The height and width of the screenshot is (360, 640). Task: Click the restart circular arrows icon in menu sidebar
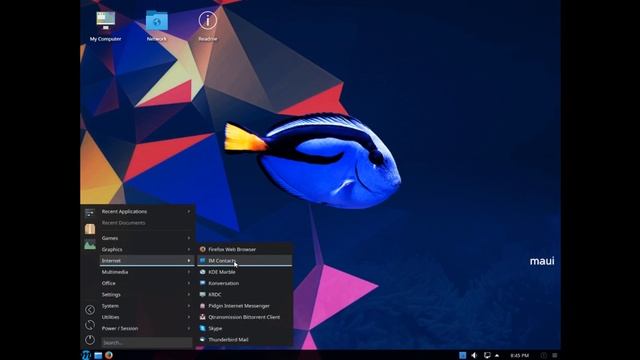pyautogui.click(x=90, y=325)
